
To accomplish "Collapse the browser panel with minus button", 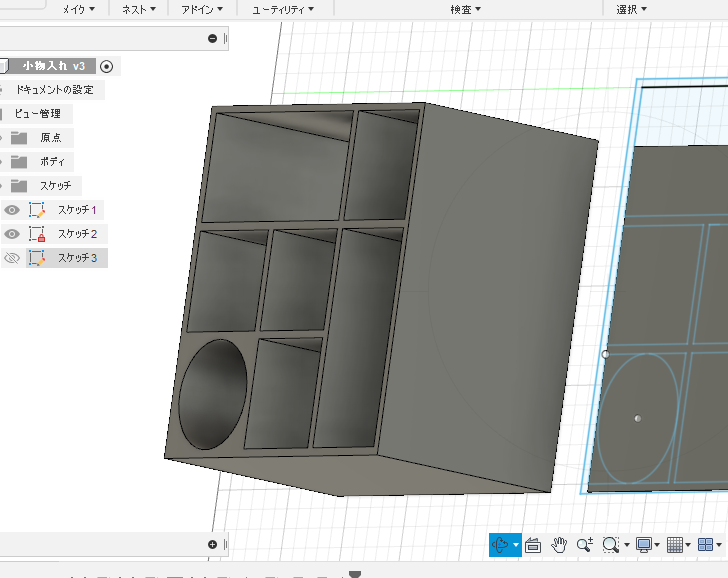I will tap(212, 39).
